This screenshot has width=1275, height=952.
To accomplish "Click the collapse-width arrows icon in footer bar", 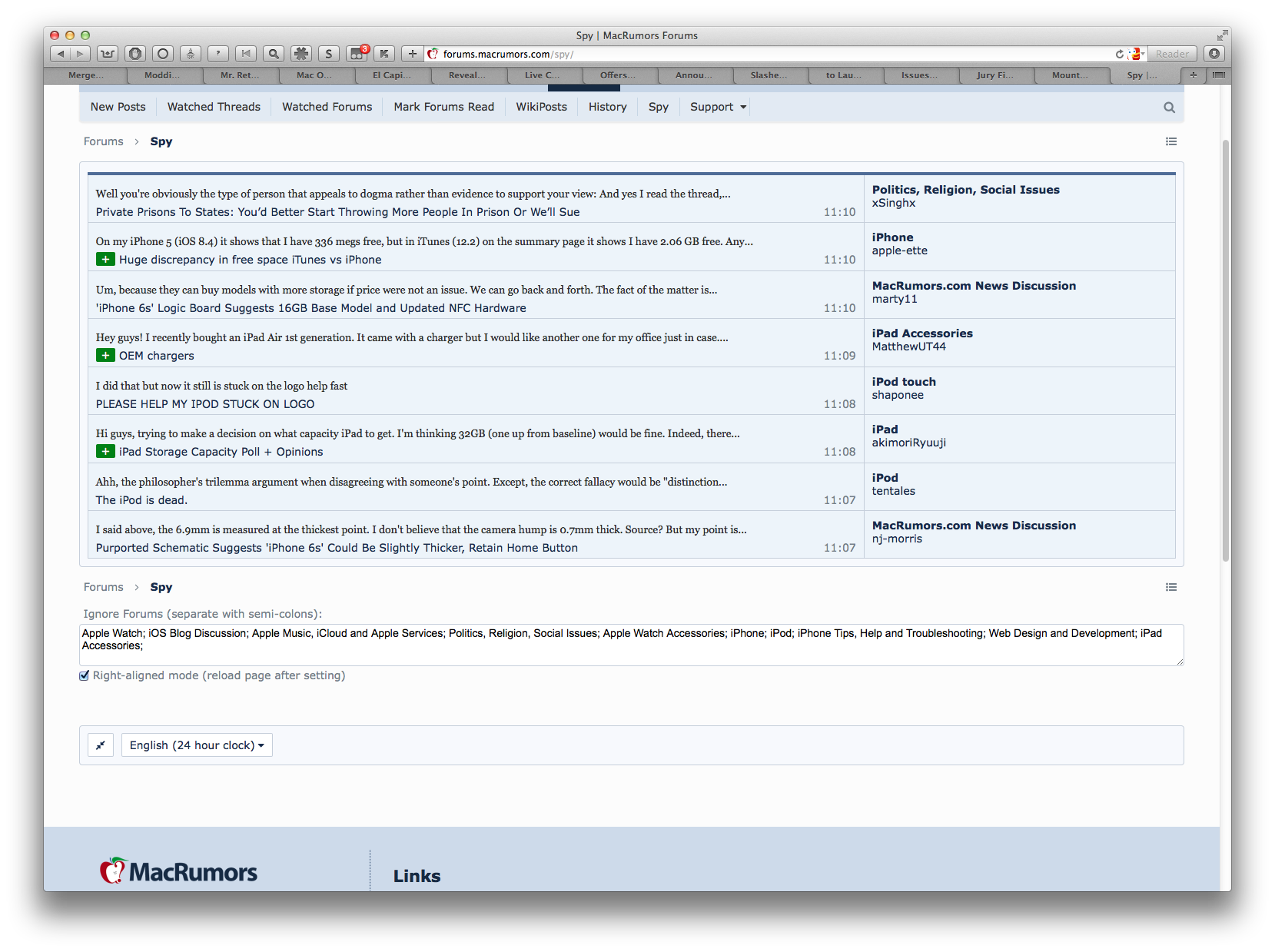I will [101, 745].
